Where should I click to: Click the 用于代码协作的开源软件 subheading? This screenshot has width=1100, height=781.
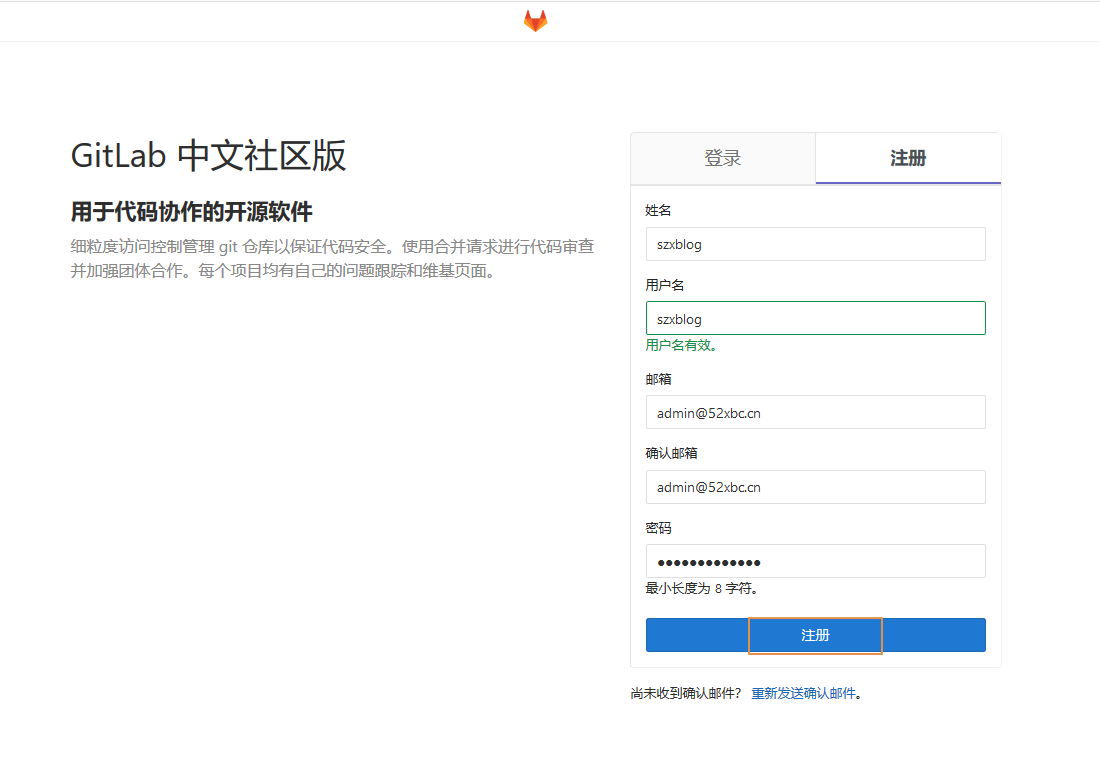[192, 212]
